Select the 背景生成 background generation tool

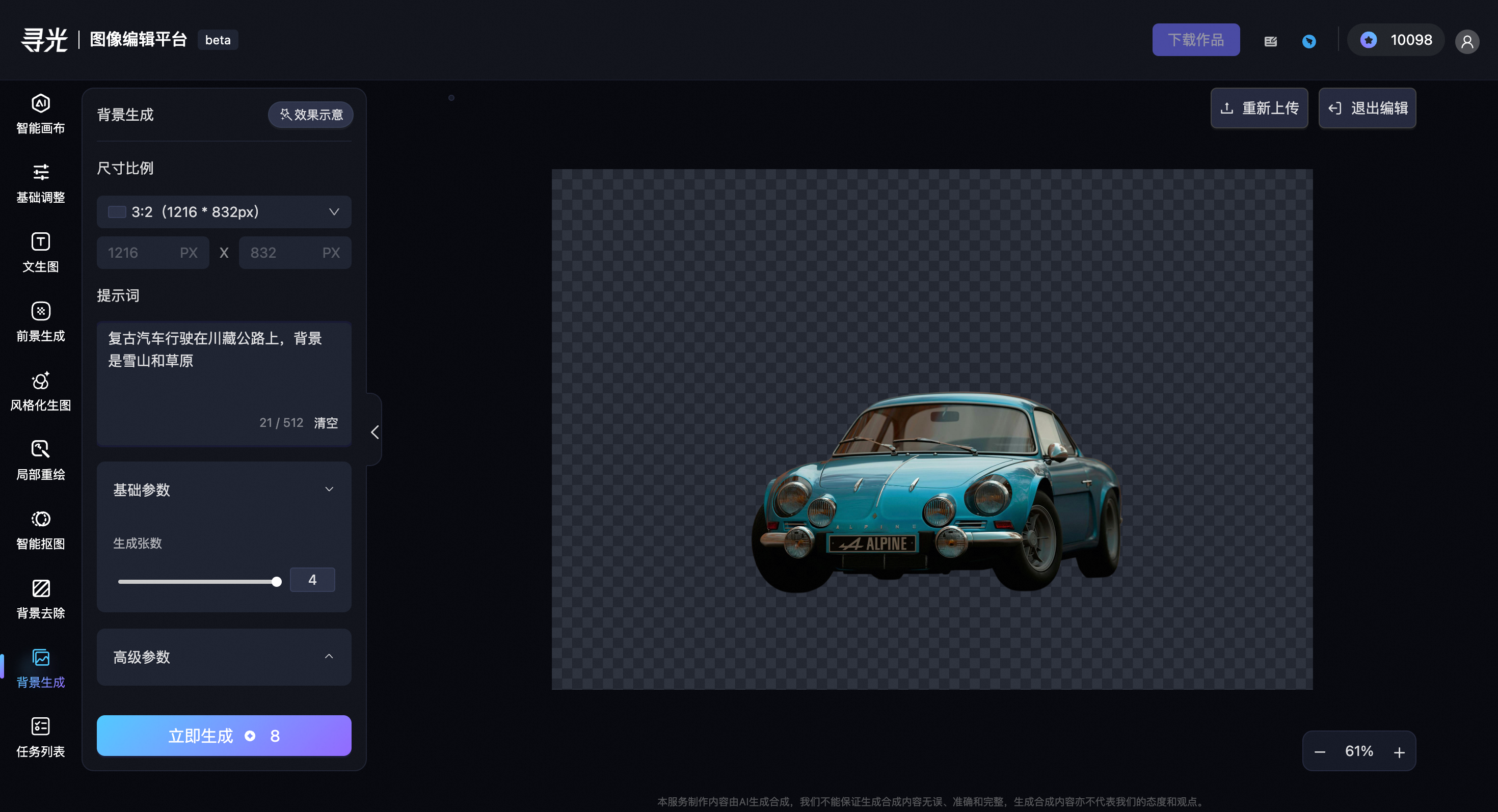pos(40,668)
